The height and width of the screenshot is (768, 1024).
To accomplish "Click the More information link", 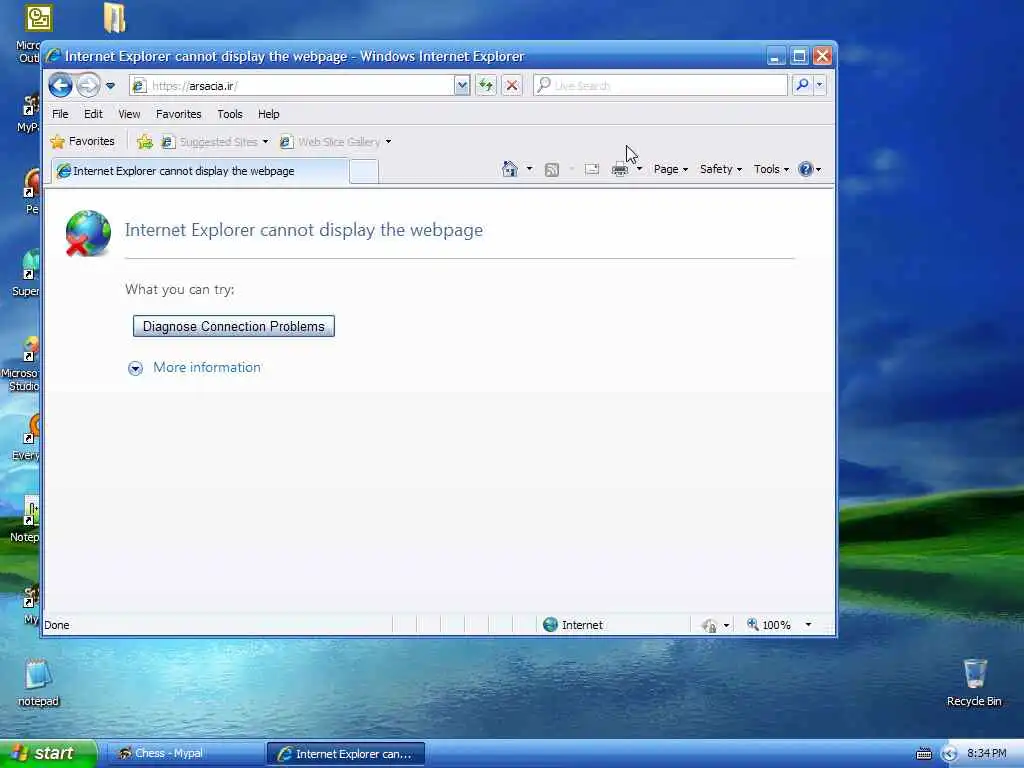I will (x=207, y=368).
